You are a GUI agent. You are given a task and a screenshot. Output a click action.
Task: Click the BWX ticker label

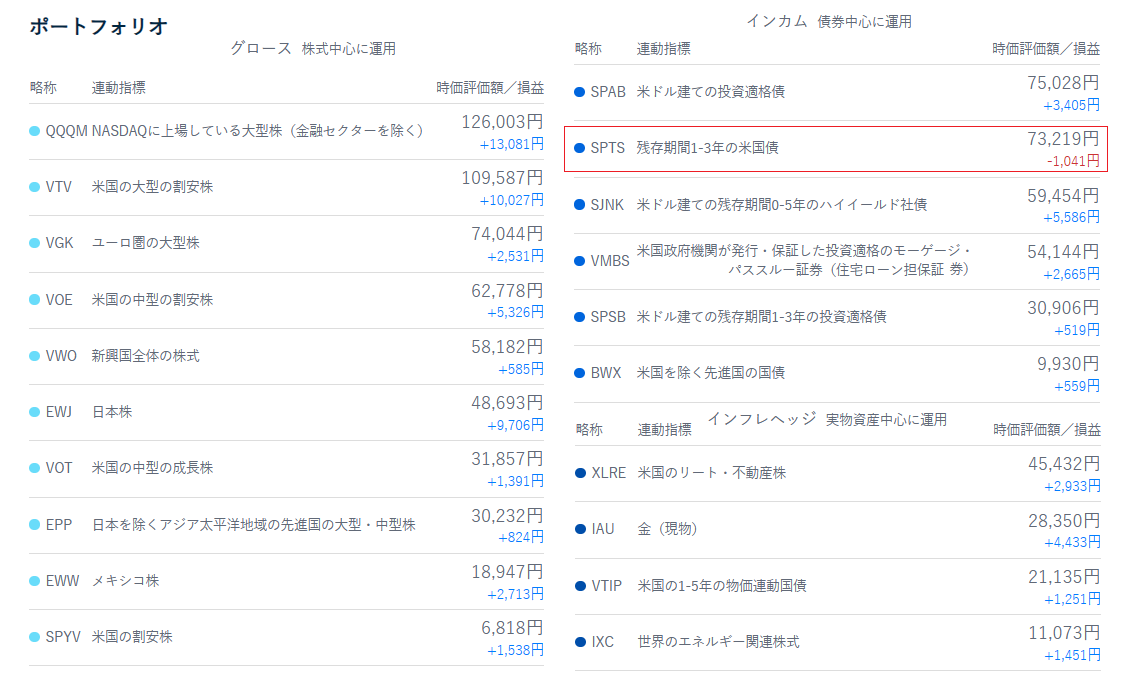point(606,373)
